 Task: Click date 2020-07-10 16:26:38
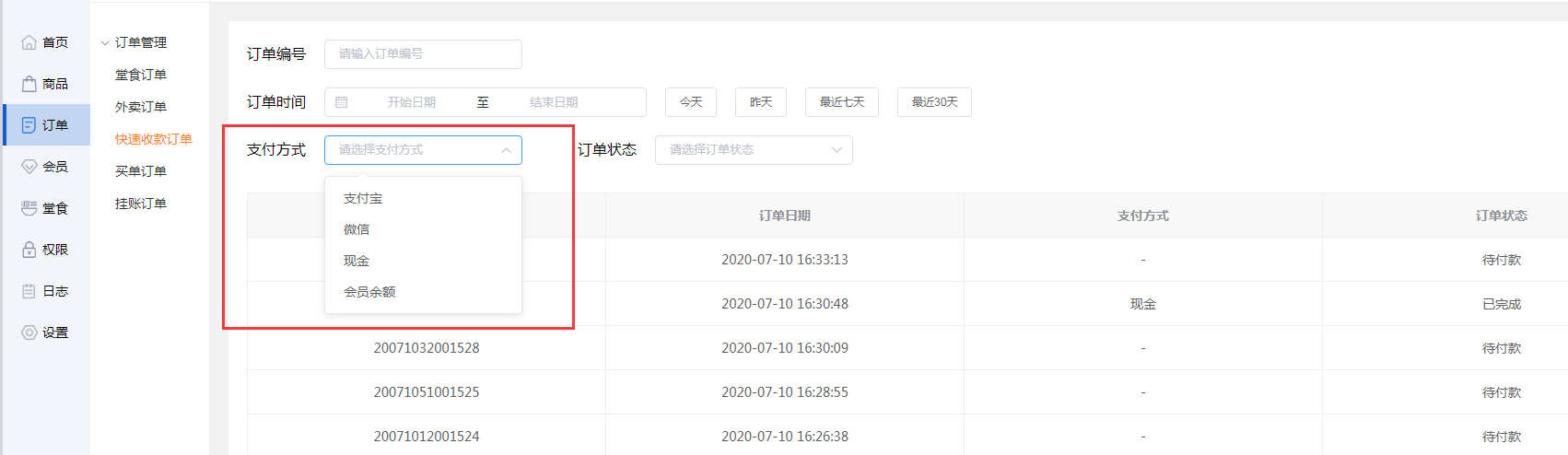coord(785,437)
